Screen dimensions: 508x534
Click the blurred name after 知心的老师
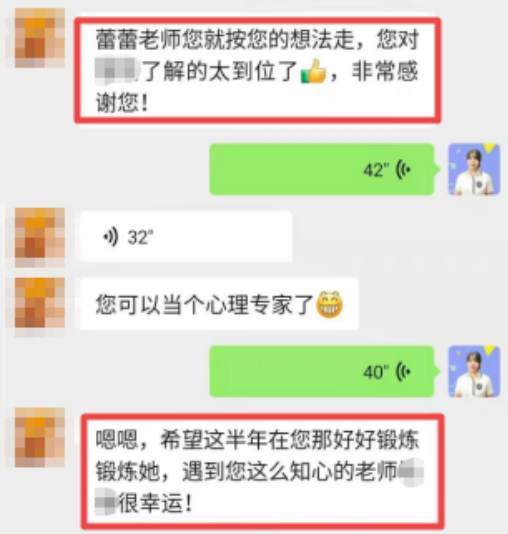pos(411,472)
